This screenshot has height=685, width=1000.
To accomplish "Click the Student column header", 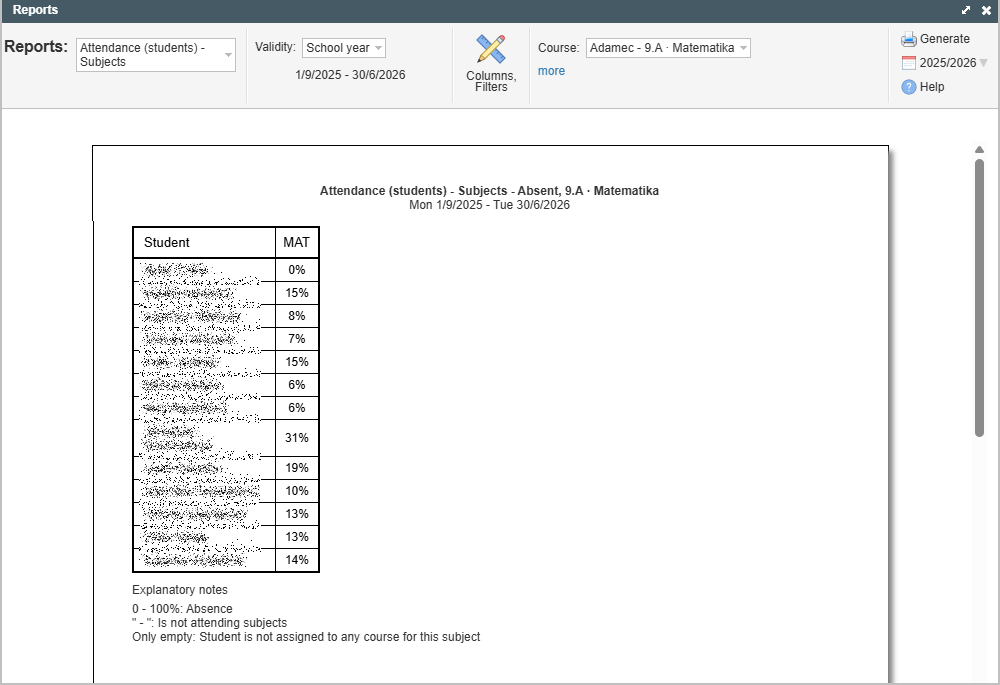I will coord(204,243).
